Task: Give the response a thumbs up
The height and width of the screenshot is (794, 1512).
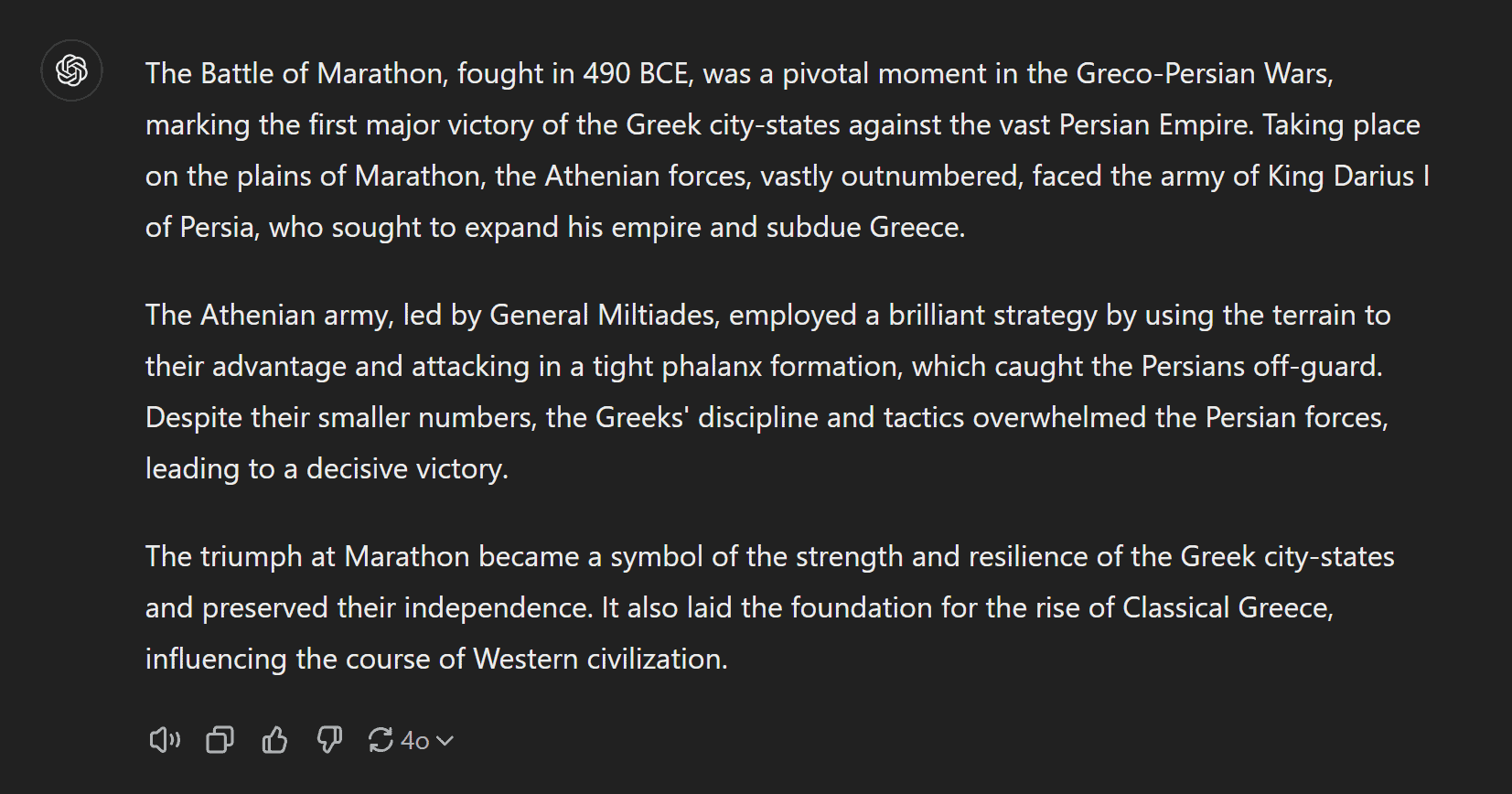Action: click(x=274, y=739)
